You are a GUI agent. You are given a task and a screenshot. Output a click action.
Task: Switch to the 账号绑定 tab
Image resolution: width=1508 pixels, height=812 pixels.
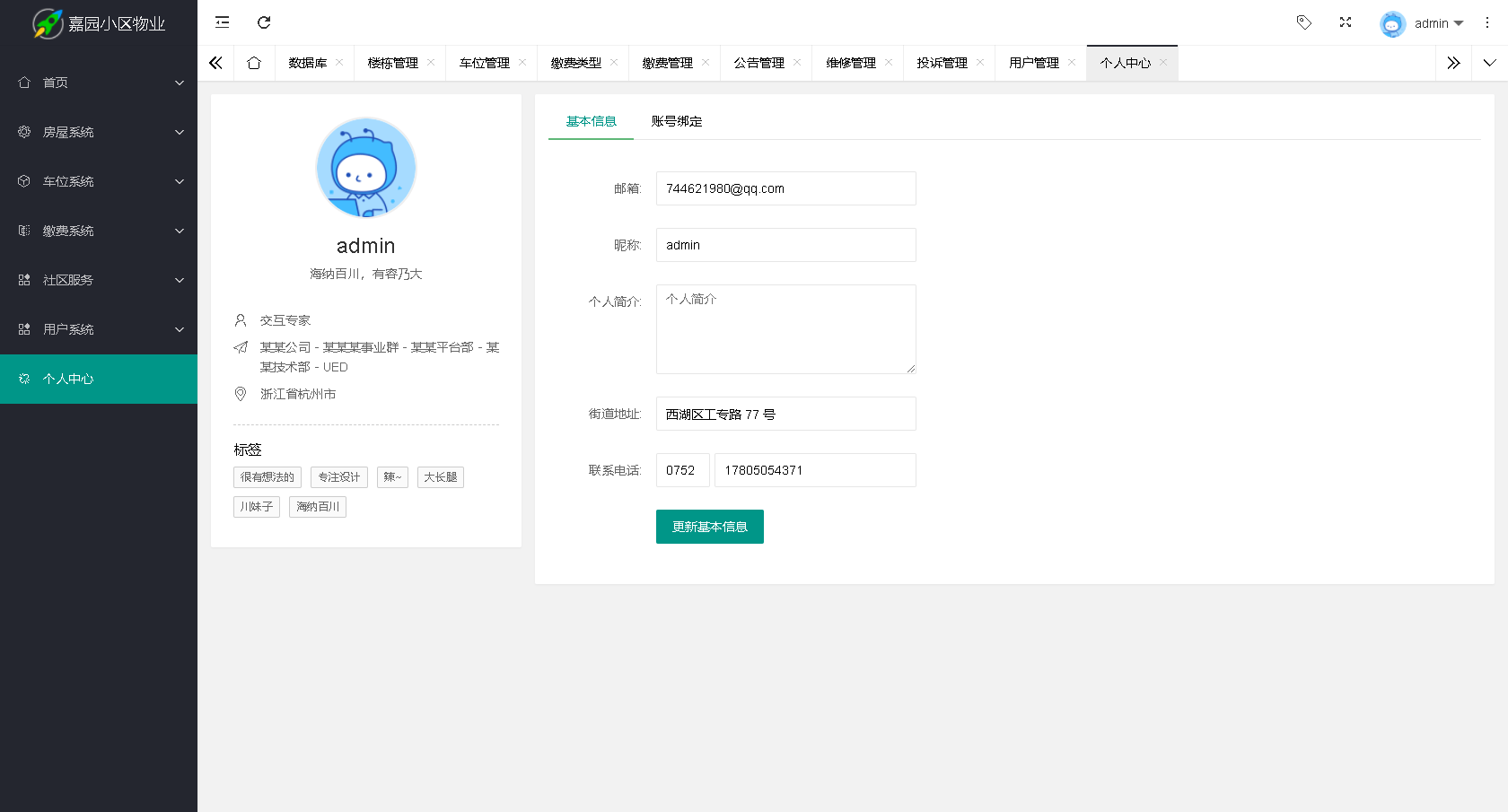pyautogui.click(x=676, y=121)
